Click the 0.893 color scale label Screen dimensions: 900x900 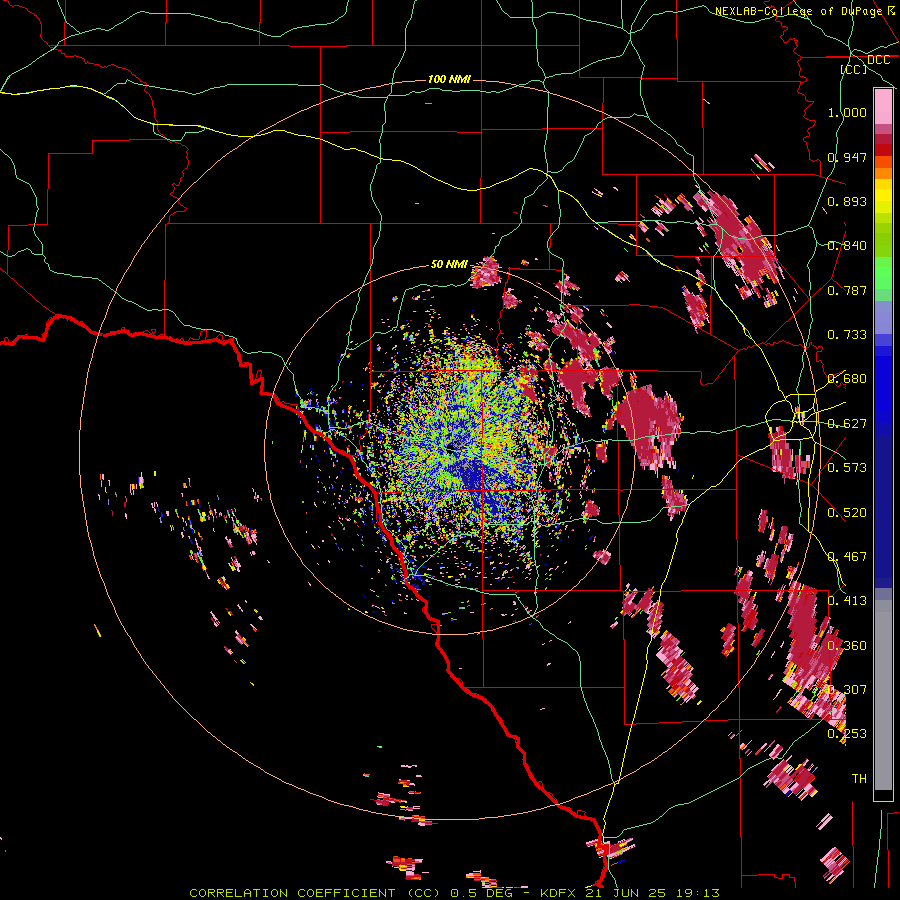847,201
